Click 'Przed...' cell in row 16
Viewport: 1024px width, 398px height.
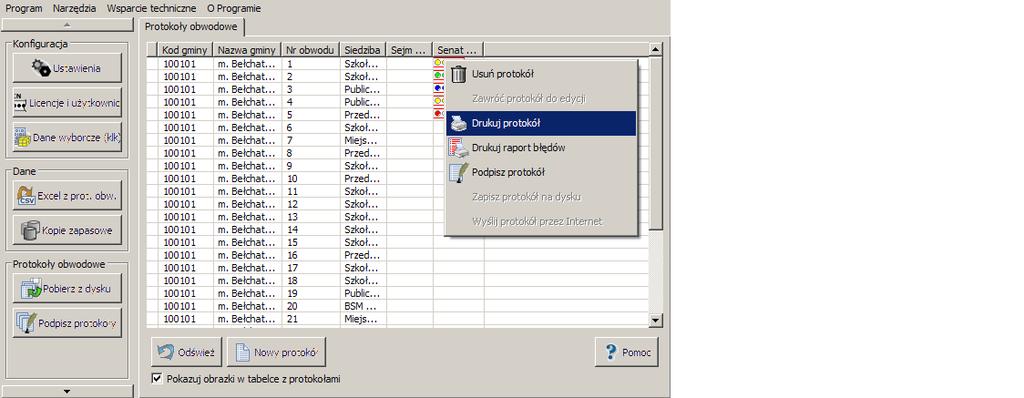coord(363,255)
